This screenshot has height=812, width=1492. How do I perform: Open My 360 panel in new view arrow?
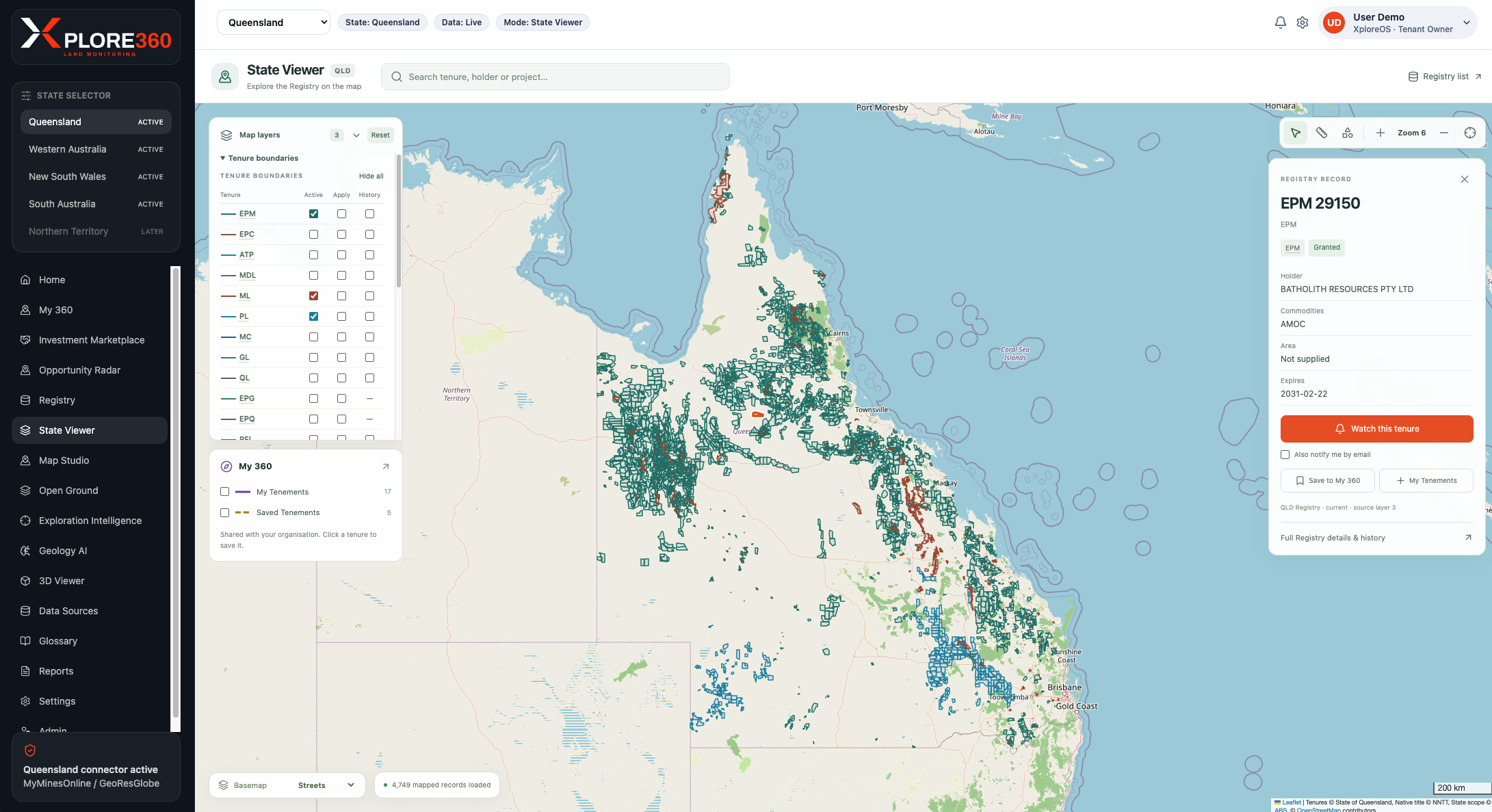386,467
